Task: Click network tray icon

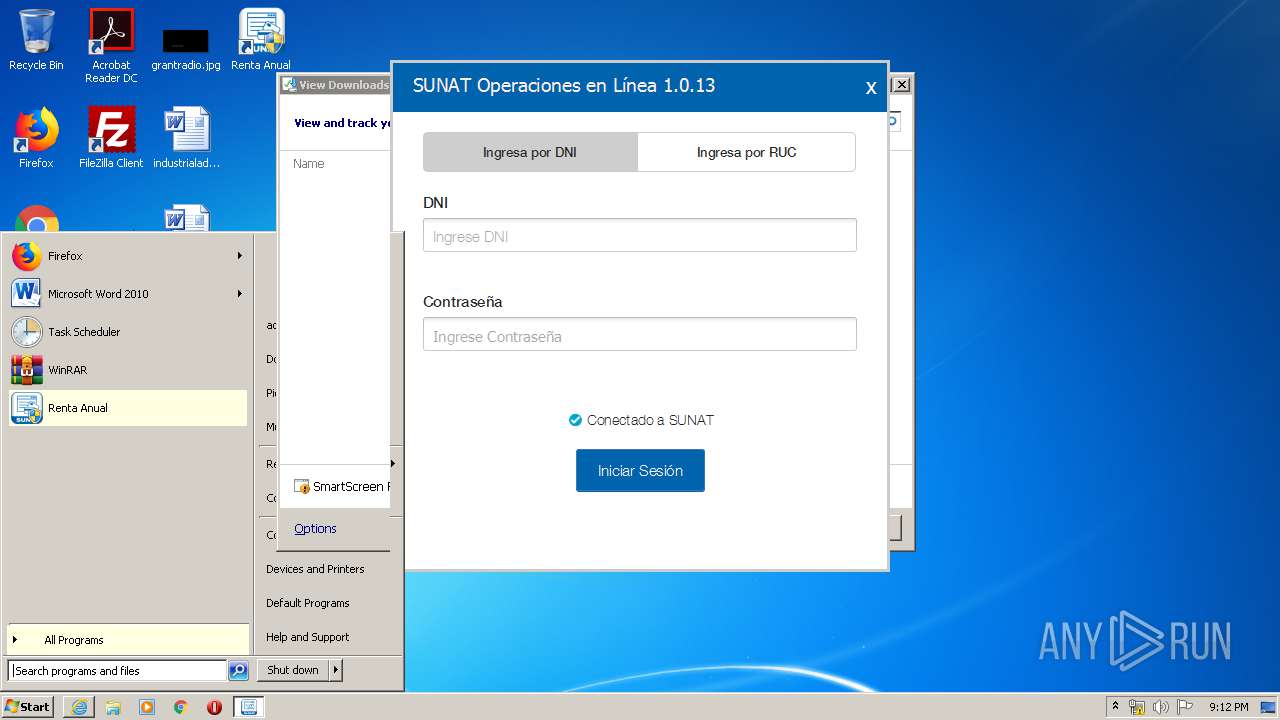Action: [1137, 707]
